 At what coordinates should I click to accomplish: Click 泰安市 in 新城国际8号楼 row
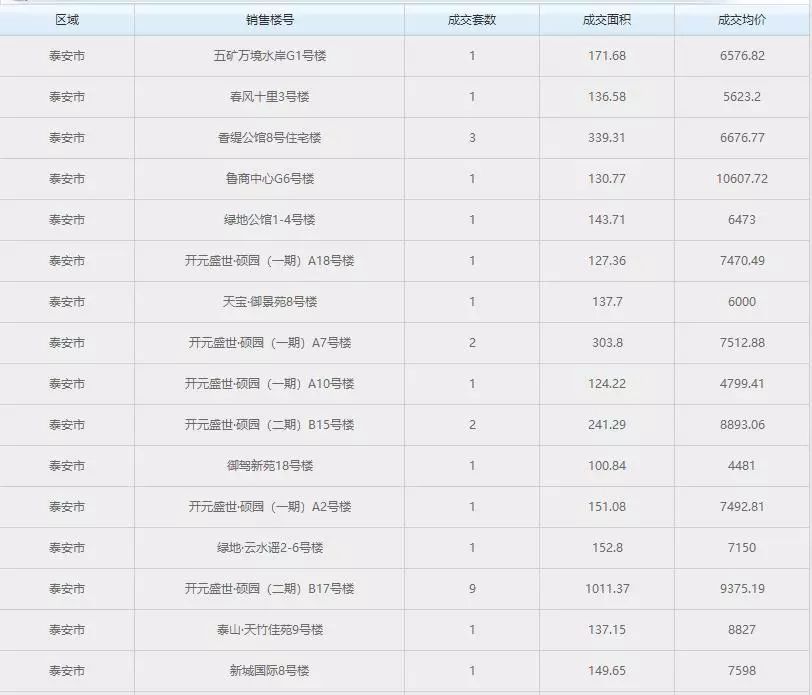tap(67, 671)
